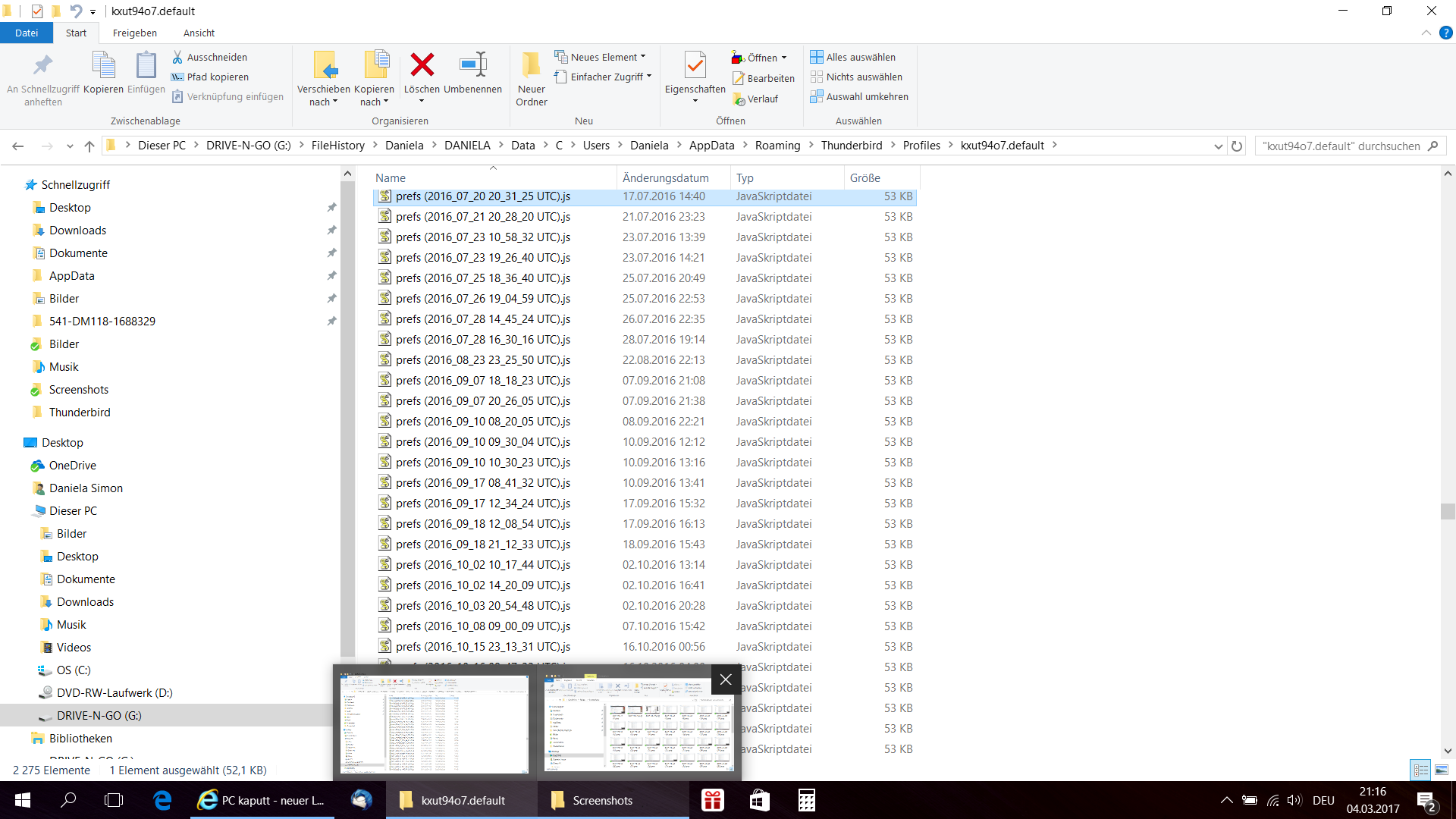This screenshot has width=1456, height=819.
Task: Click the red Löschen delete icon
Action: click(422, 65)
